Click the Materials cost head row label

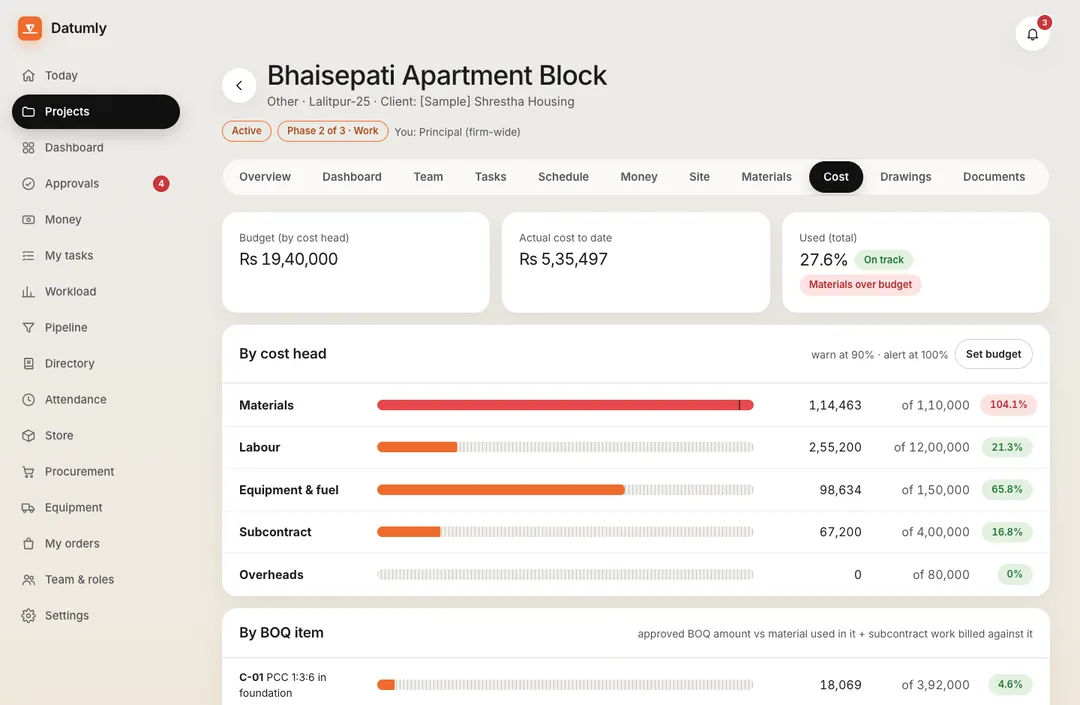pyautogui.click(x=267, y=405)
